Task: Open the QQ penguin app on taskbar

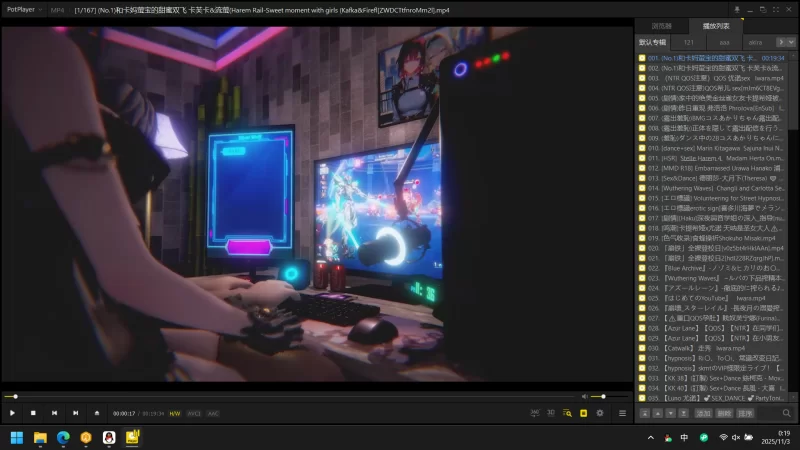Action: click(x=109, y=438)
